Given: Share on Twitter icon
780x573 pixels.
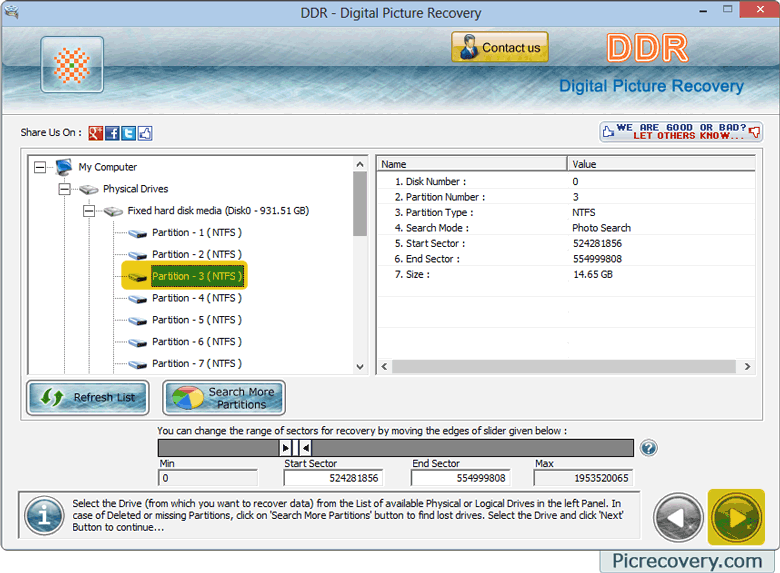Looking at the screenshot, I should pos(129,133).
